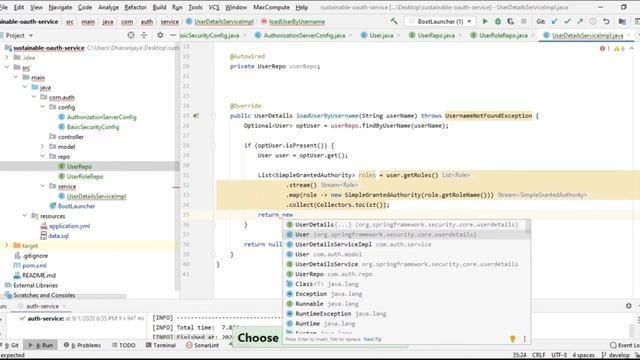Switch to User.java editor tab
This screenshot has height=360, width=640.
pos(381,36)
